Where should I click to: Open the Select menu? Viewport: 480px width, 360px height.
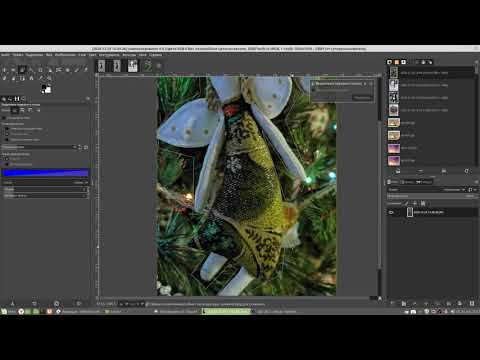coord(34,55)
